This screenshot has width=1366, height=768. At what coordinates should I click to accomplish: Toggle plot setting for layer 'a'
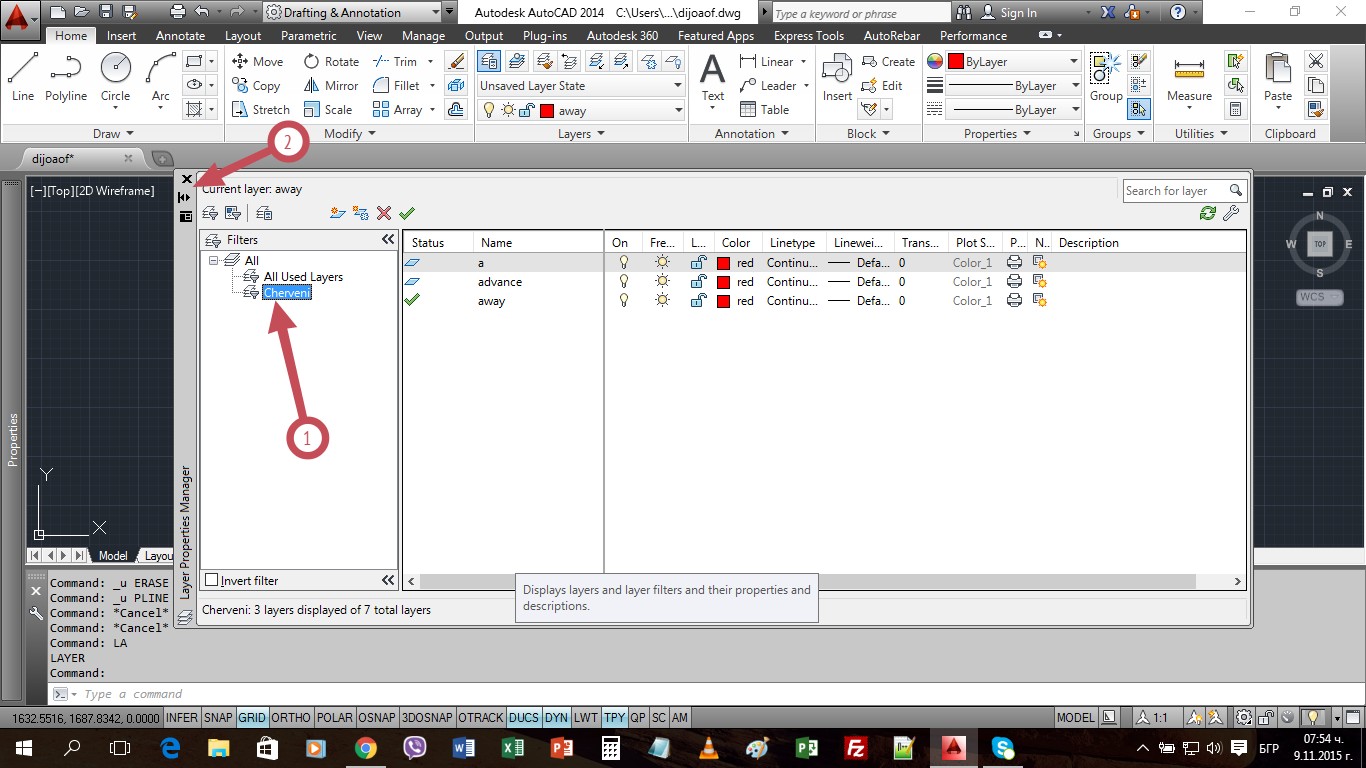point(1014,262)
